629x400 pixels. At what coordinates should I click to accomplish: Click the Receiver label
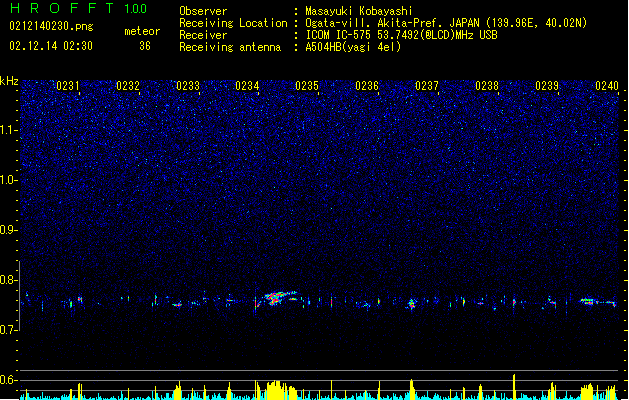[203, 35]
